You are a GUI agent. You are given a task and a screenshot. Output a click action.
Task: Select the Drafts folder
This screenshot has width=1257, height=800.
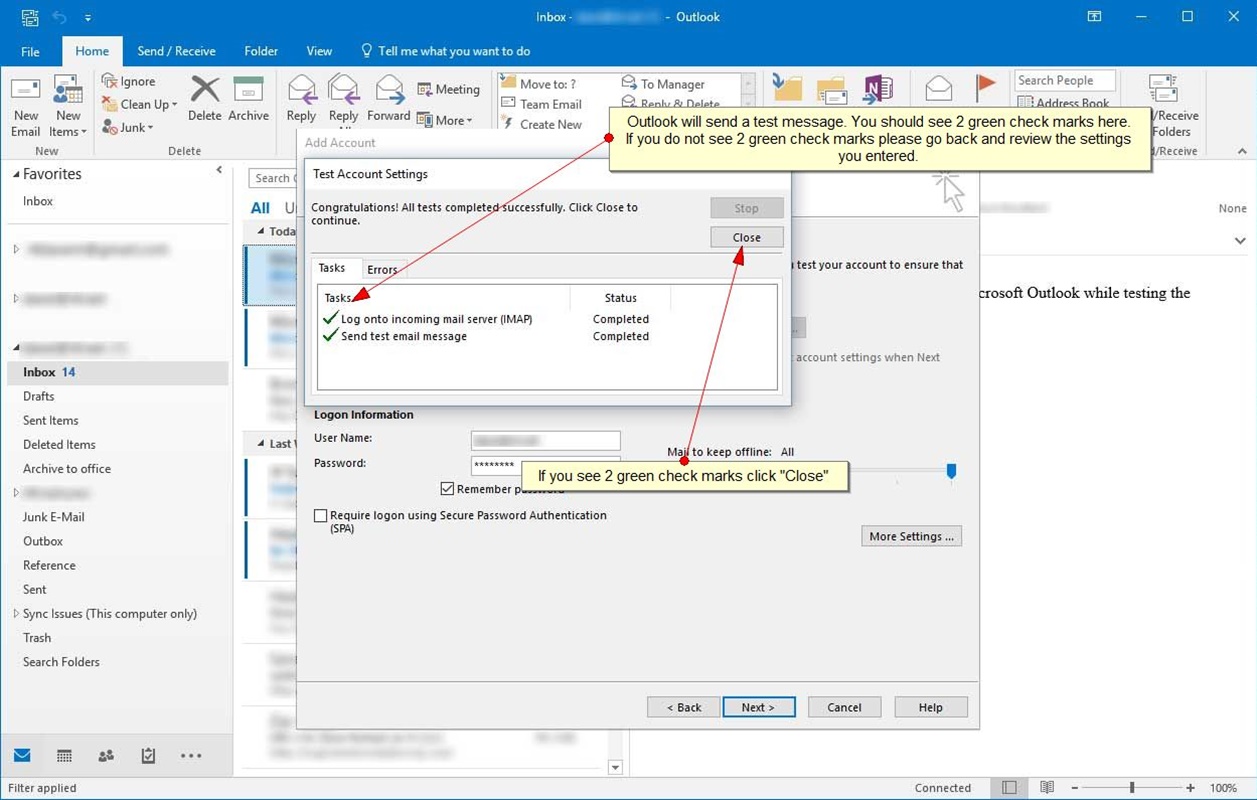pyautogui.click(x=39, y=396)
